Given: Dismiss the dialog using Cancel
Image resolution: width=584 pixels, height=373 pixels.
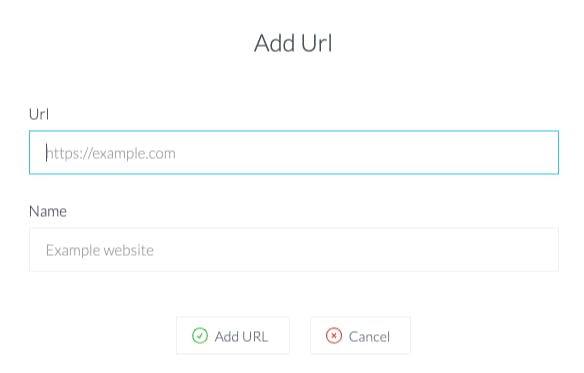Looking at the screenshot, I should [x=361, y=336].
